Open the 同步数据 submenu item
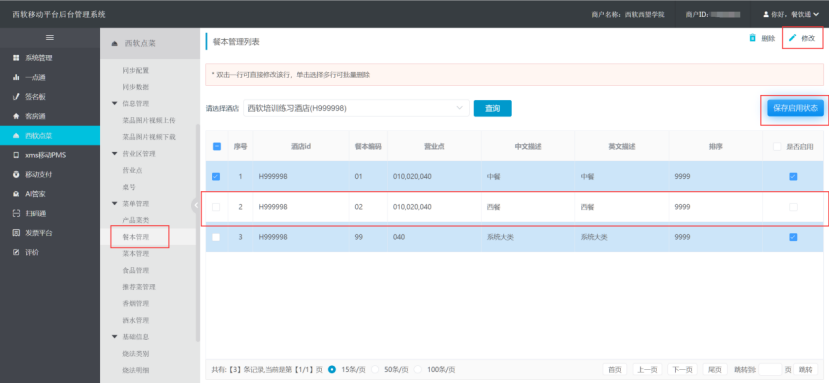Viewport: 830px width, 383px height. 136,87
